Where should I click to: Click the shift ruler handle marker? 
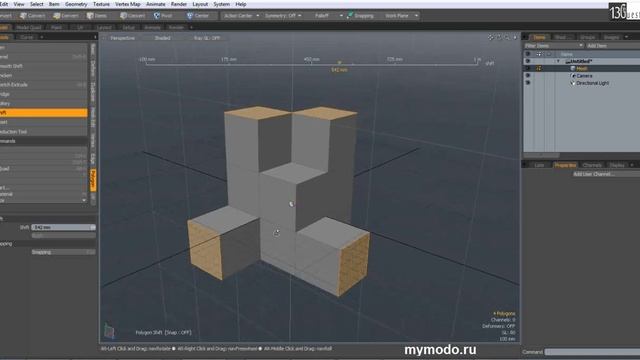[x=339, y=63]
